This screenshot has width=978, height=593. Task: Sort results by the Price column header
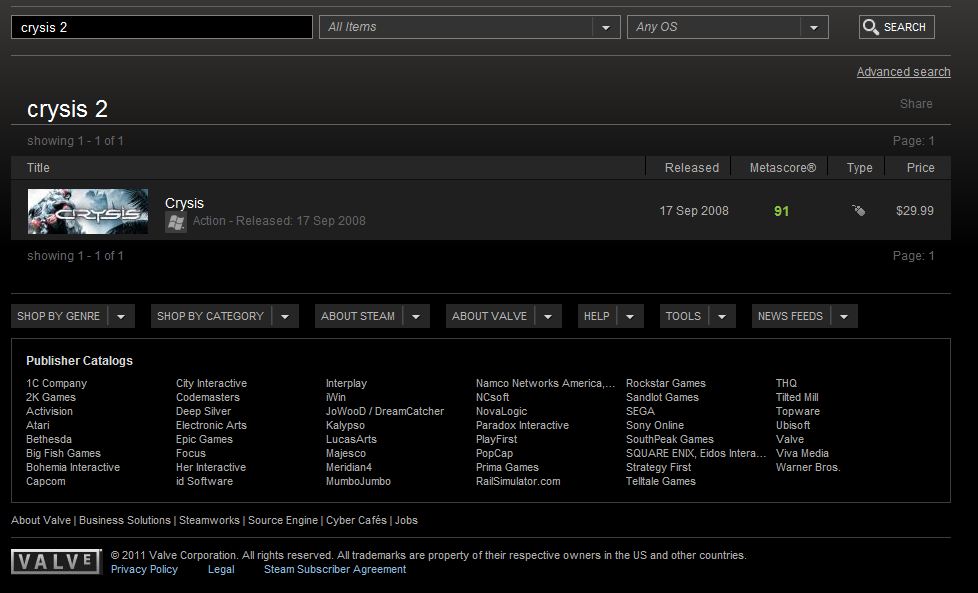(921, 168)
